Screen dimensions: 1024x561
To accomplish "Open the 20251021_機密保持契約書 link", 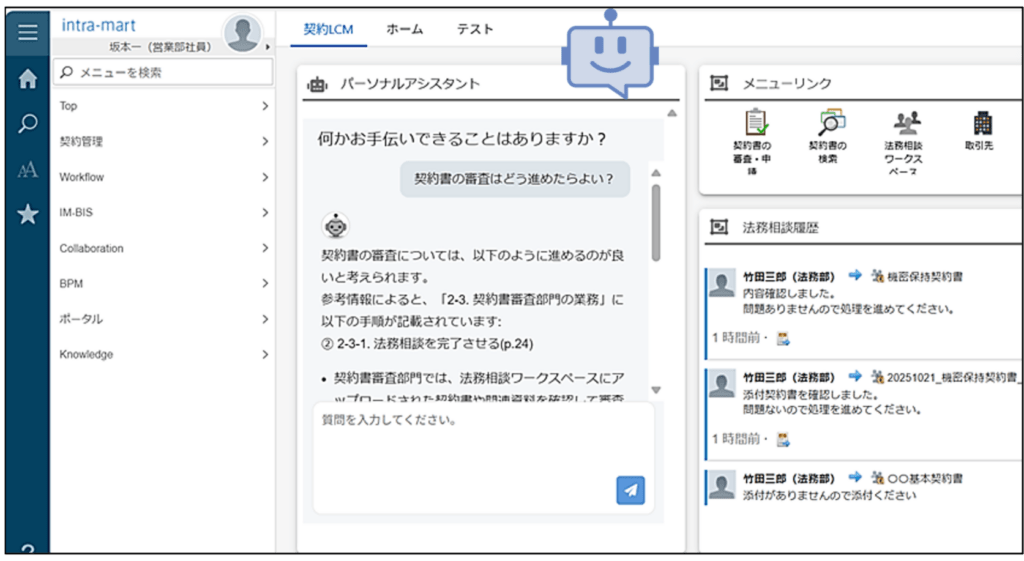I will click(952, 377).
